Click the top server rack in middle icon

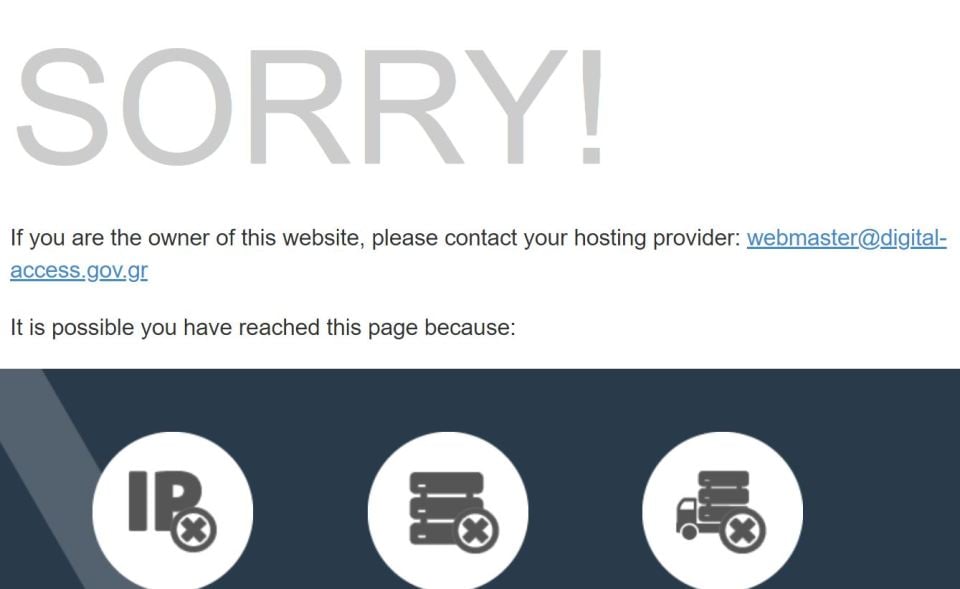click(446, 482)
